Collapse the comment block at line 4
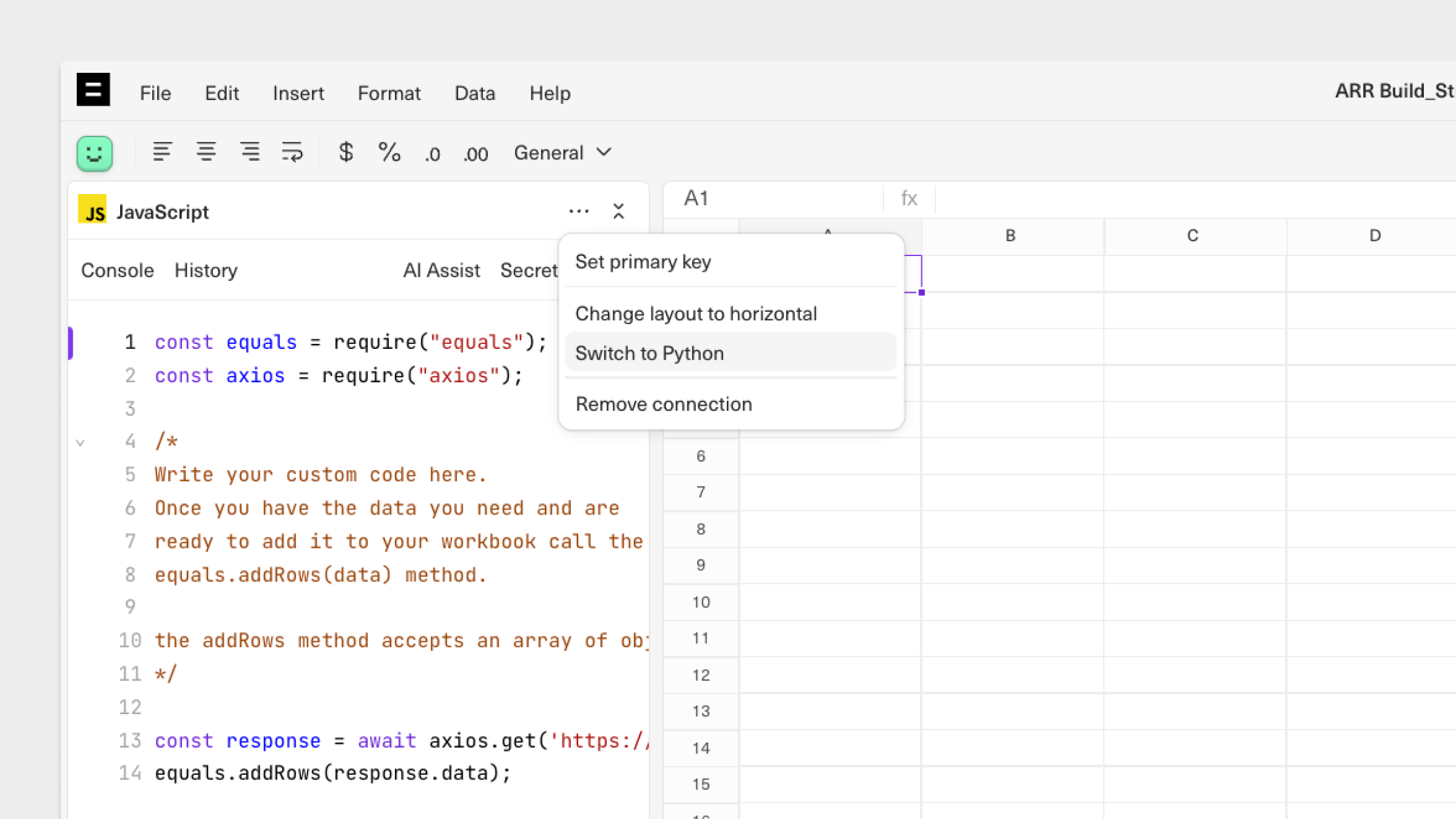Screen dimensions: 1456x819 tap(80, 442)
